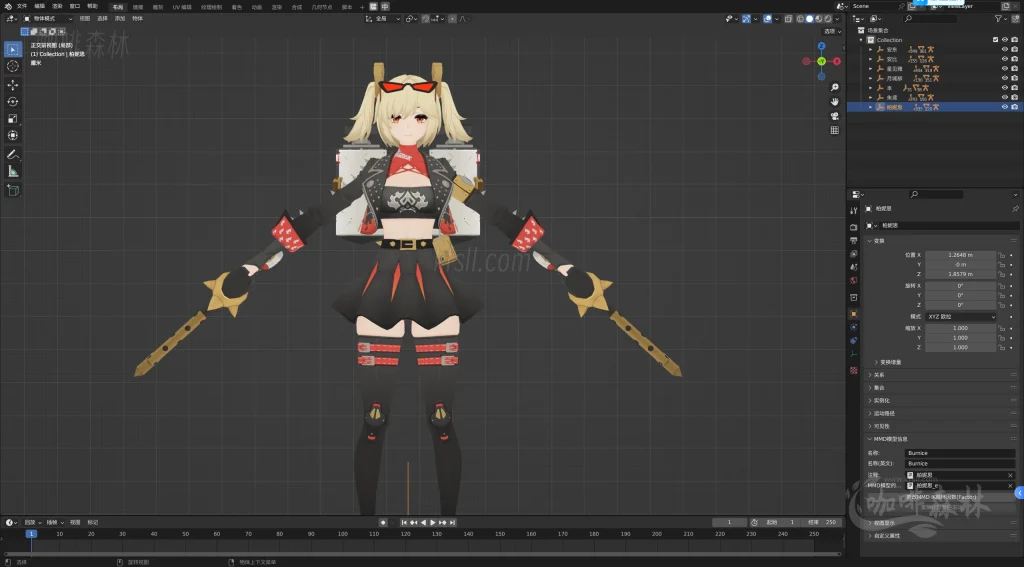Viewport: 1024px width, 567px height.
Task: Open the World properties tab
Action: 854,280
